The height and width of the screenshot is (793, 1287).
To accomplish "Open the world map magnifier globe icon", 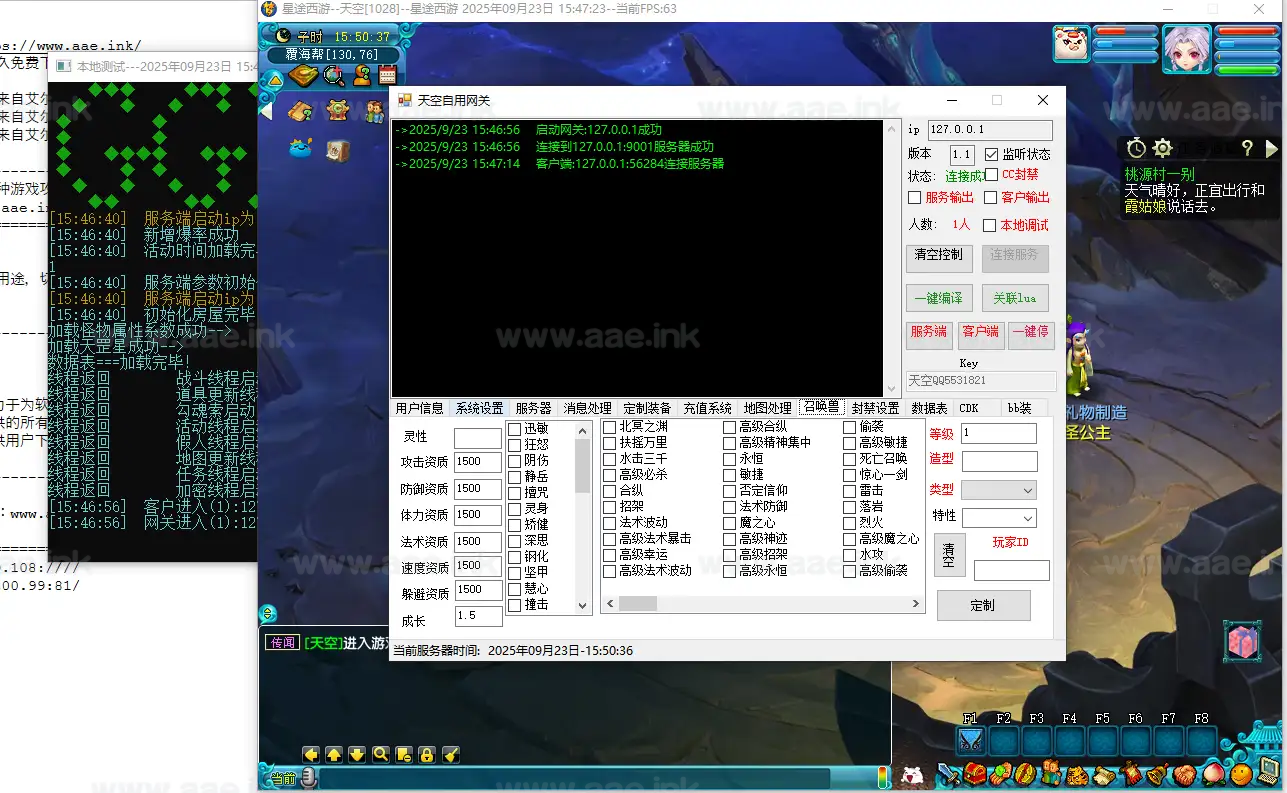I will 333,75.
